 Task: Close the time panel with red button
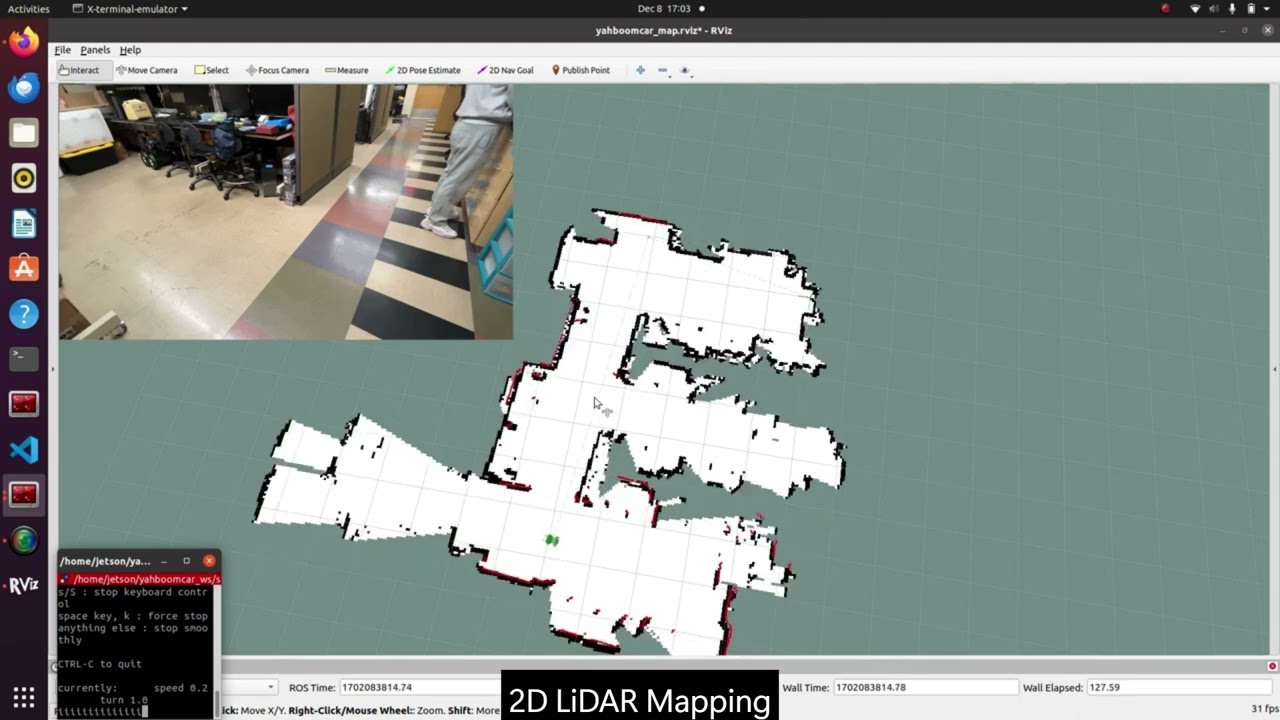pyautogui.click(x=1272, y=666)
